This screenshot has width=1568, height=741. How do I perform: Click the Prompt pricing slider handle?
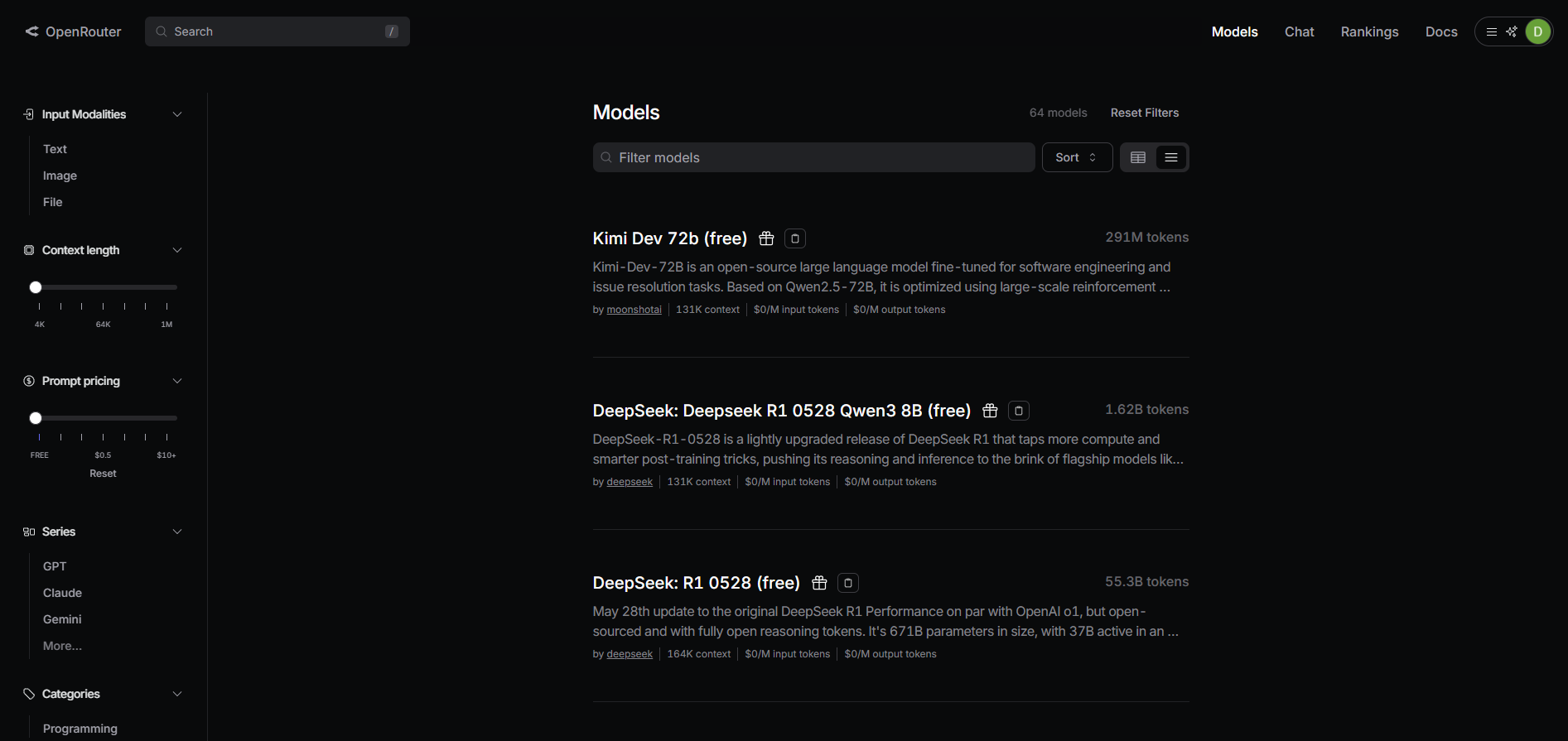[36, 418]
